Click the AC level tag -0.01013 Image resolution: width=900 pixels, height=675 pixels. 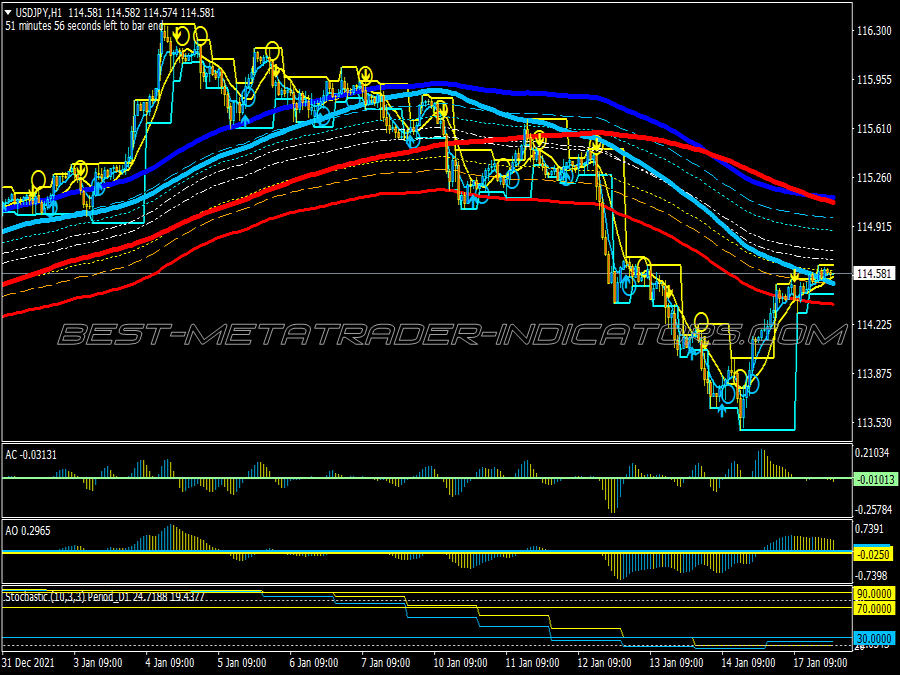pos(875,479)
